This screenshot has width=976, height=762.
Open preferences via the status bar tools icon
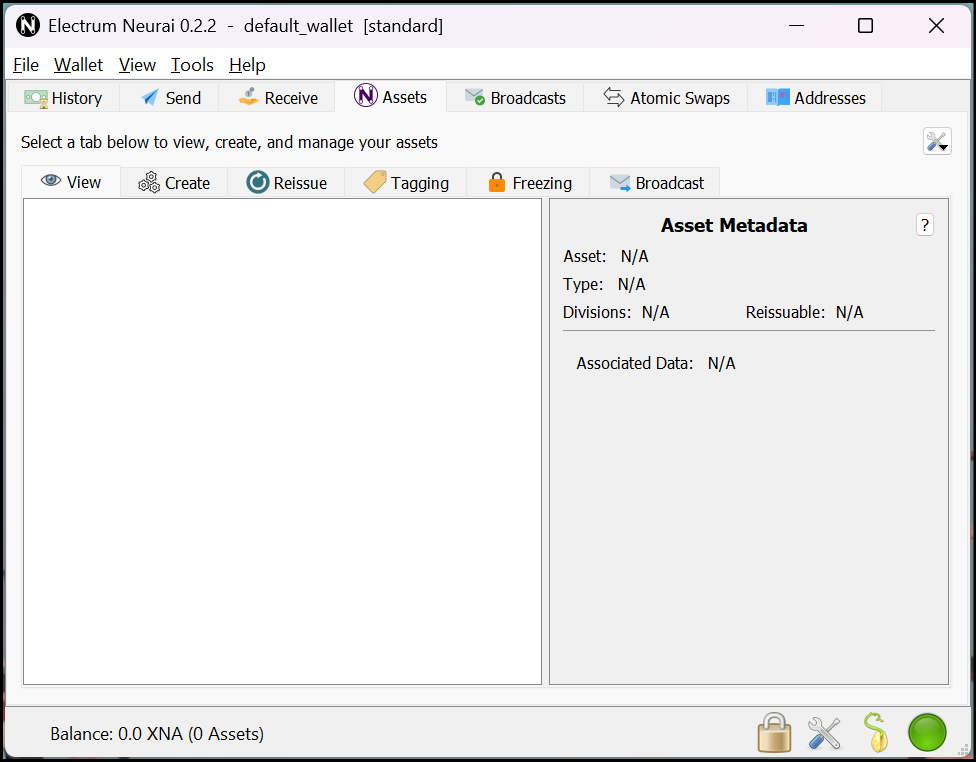[824, 733]
